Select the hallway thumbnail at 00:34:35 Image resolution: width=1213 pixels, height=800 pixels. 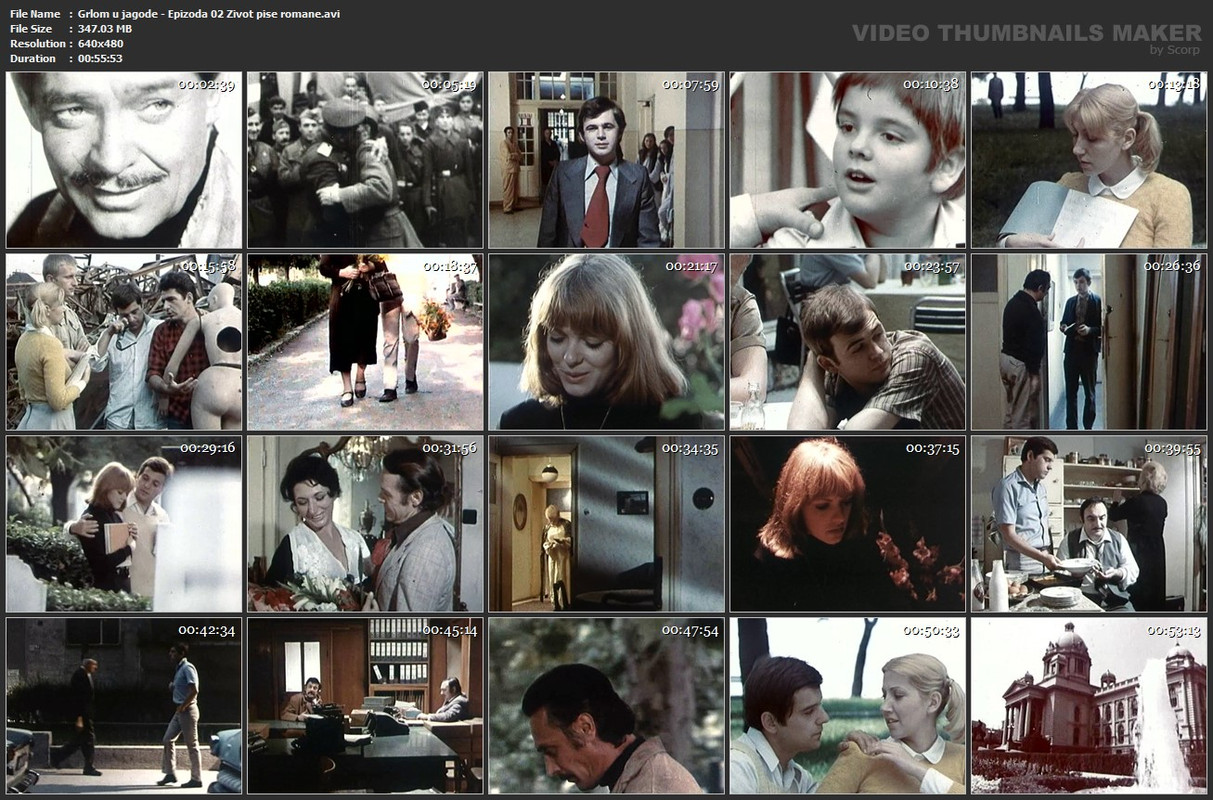(x=606, y=524)
